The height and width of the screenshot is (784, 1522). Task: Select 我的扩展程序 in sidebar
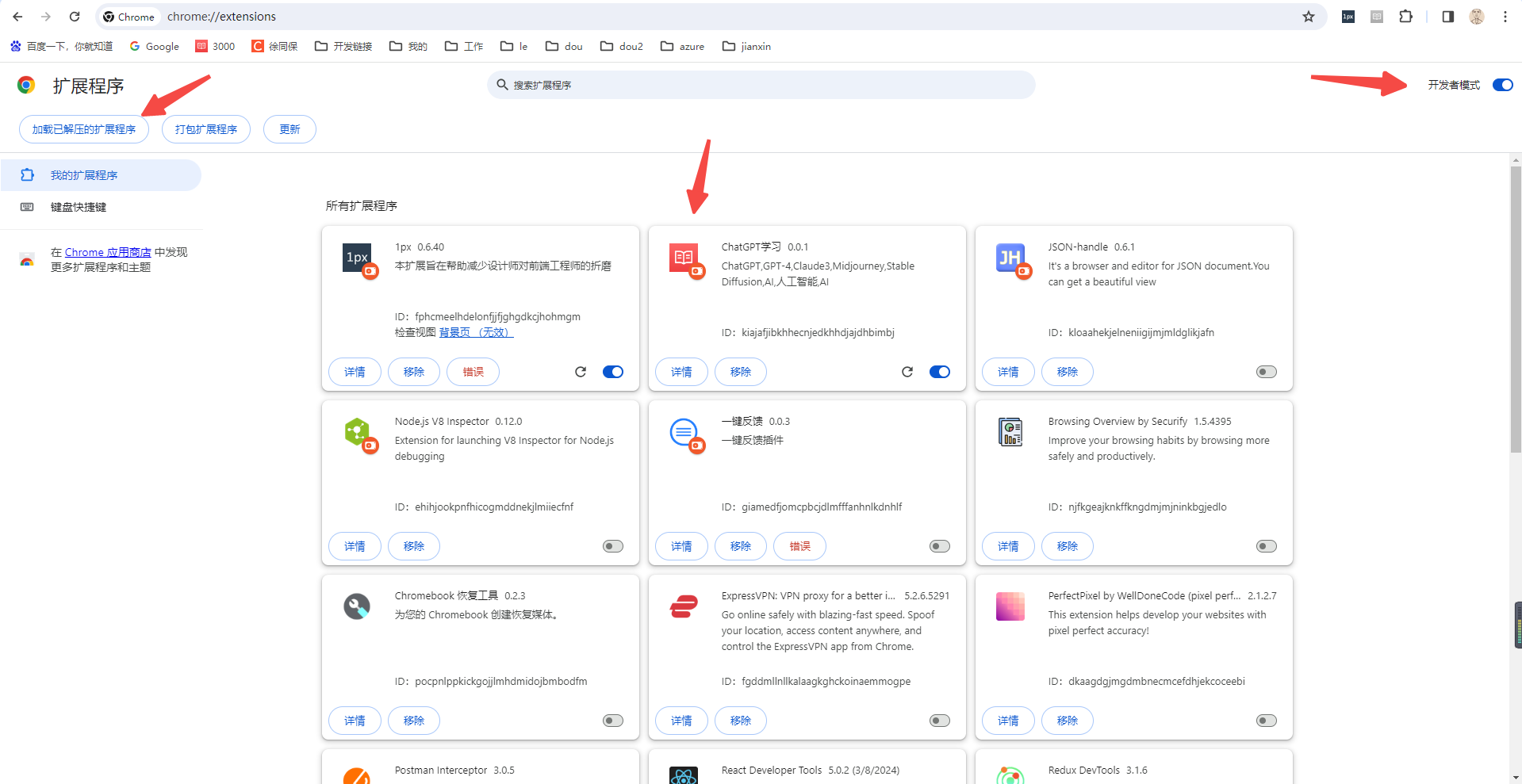point(101,175)
